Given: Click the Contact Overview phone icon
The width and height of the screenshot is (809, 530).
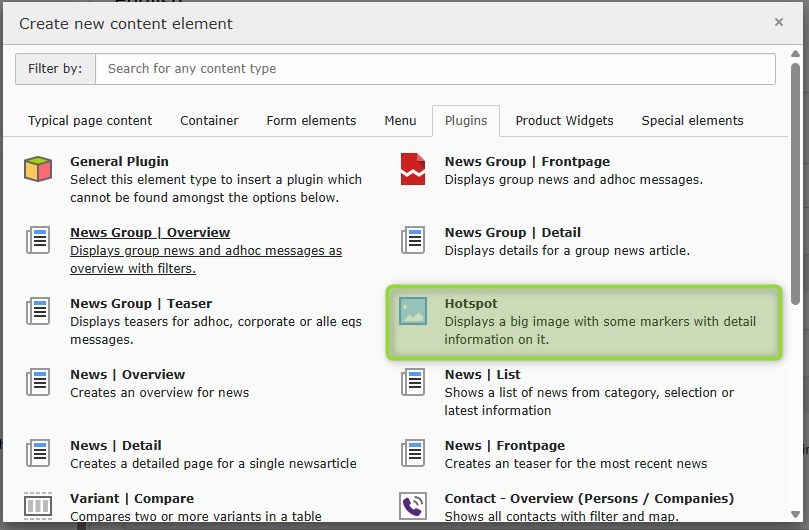Looking at the screenshot, I should coord(413,505).
